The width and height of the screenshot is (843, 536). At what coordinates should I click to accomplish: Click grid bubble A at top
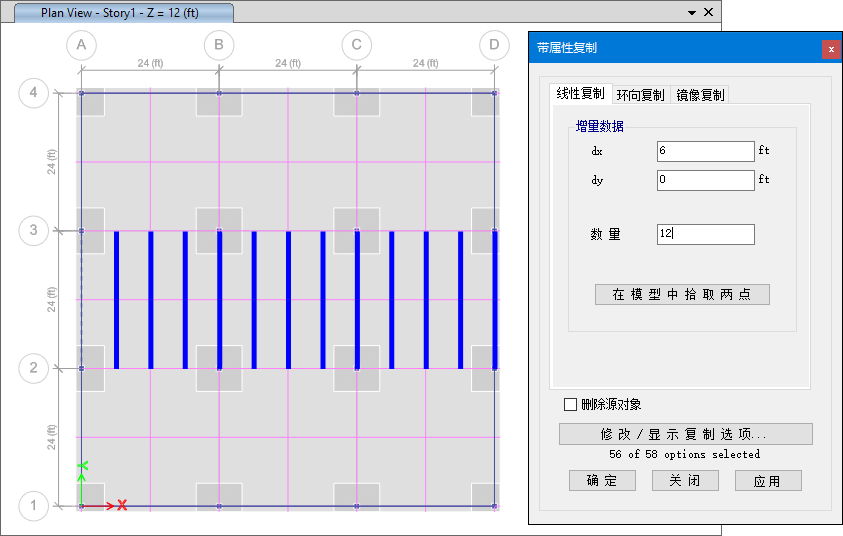(x=82, y=45)
